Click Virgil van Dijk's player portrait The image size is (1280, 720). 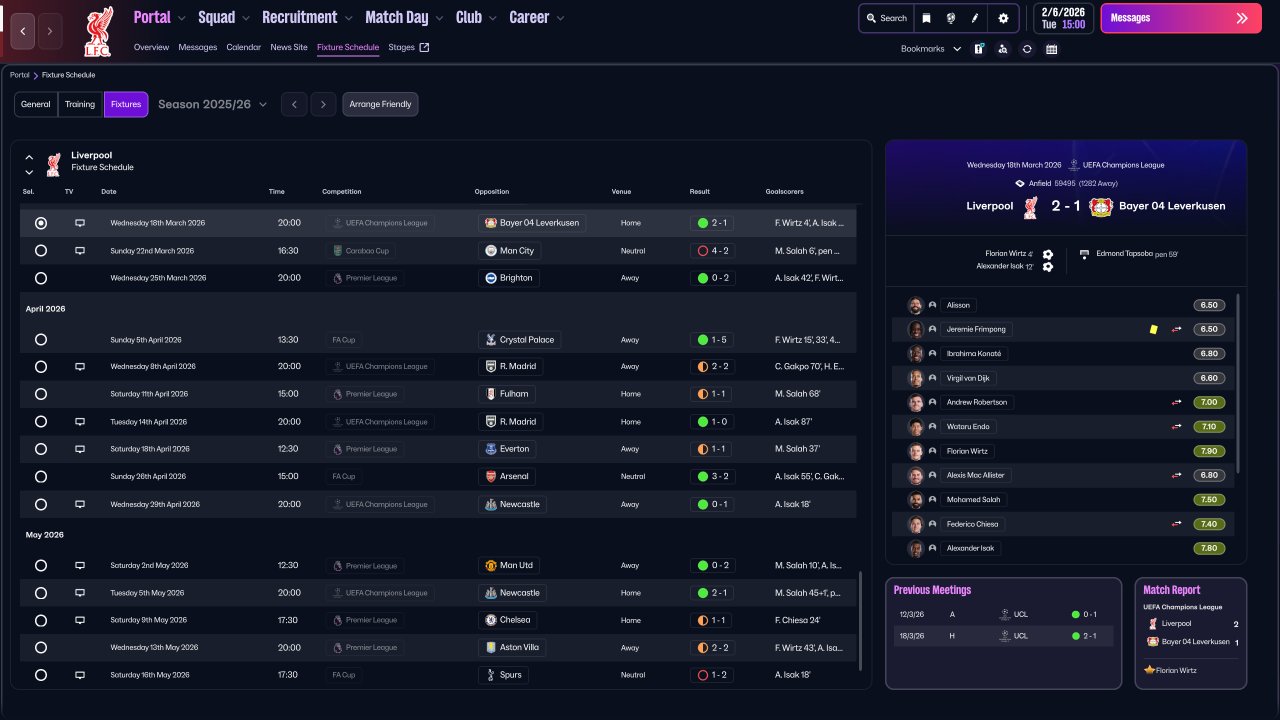point(915,378)
